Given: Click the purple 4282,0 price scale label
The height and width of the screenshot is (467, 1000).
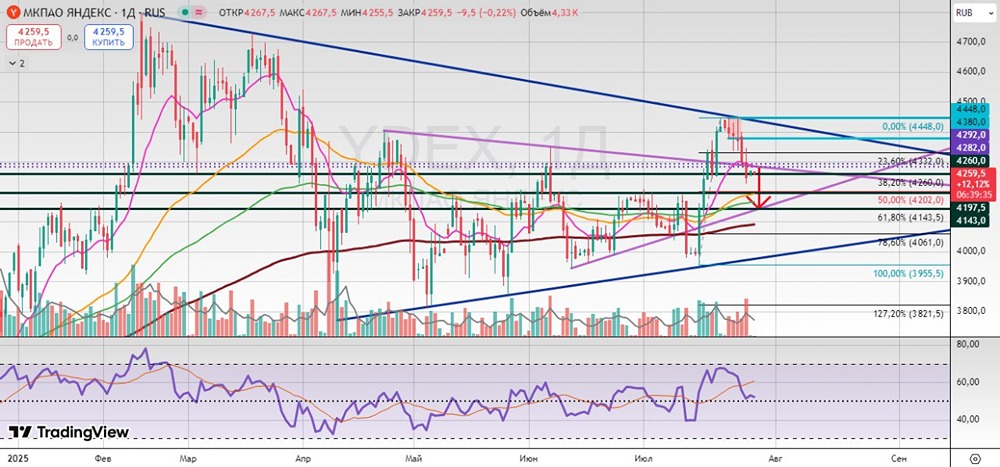Looking at the screenshot, I should 969,148.
